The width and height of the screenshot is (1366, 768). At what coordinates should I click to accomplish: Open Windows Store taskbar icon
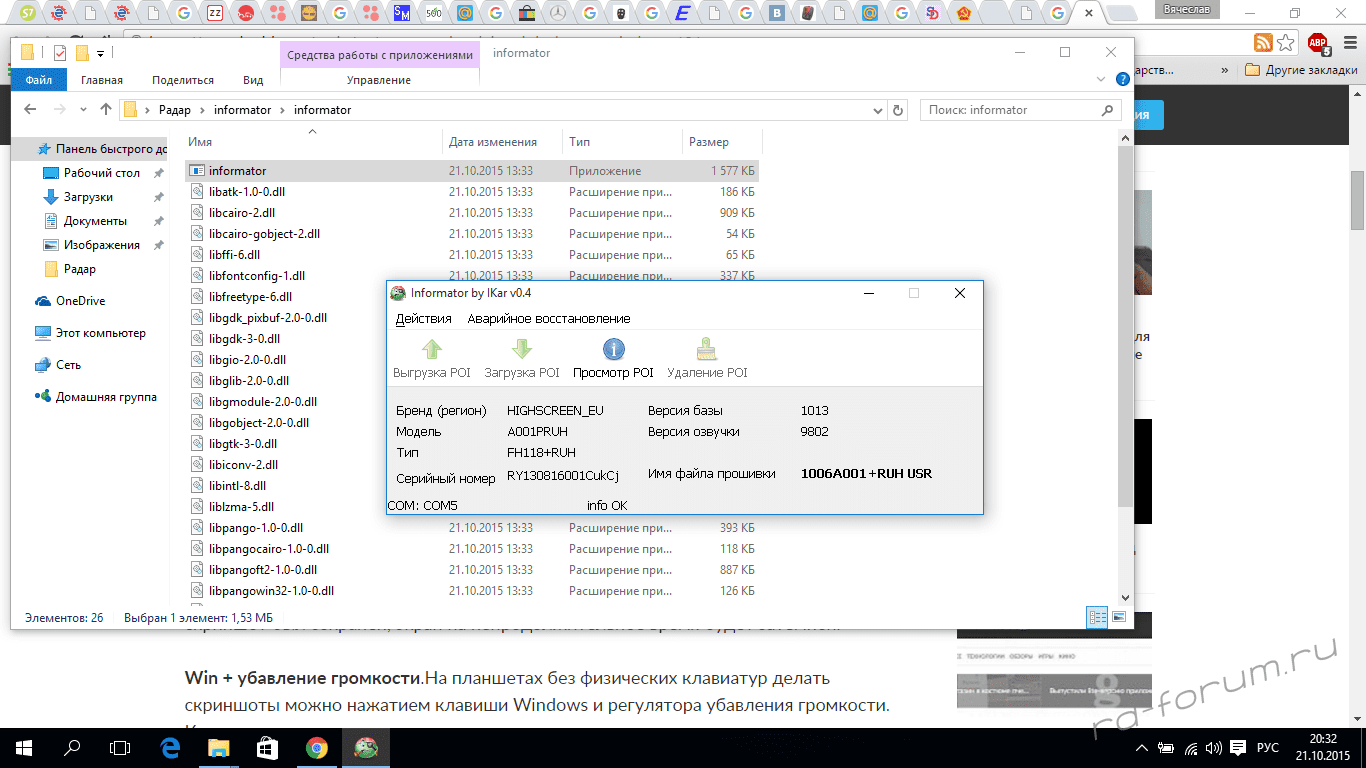click(x=267, y=748)
